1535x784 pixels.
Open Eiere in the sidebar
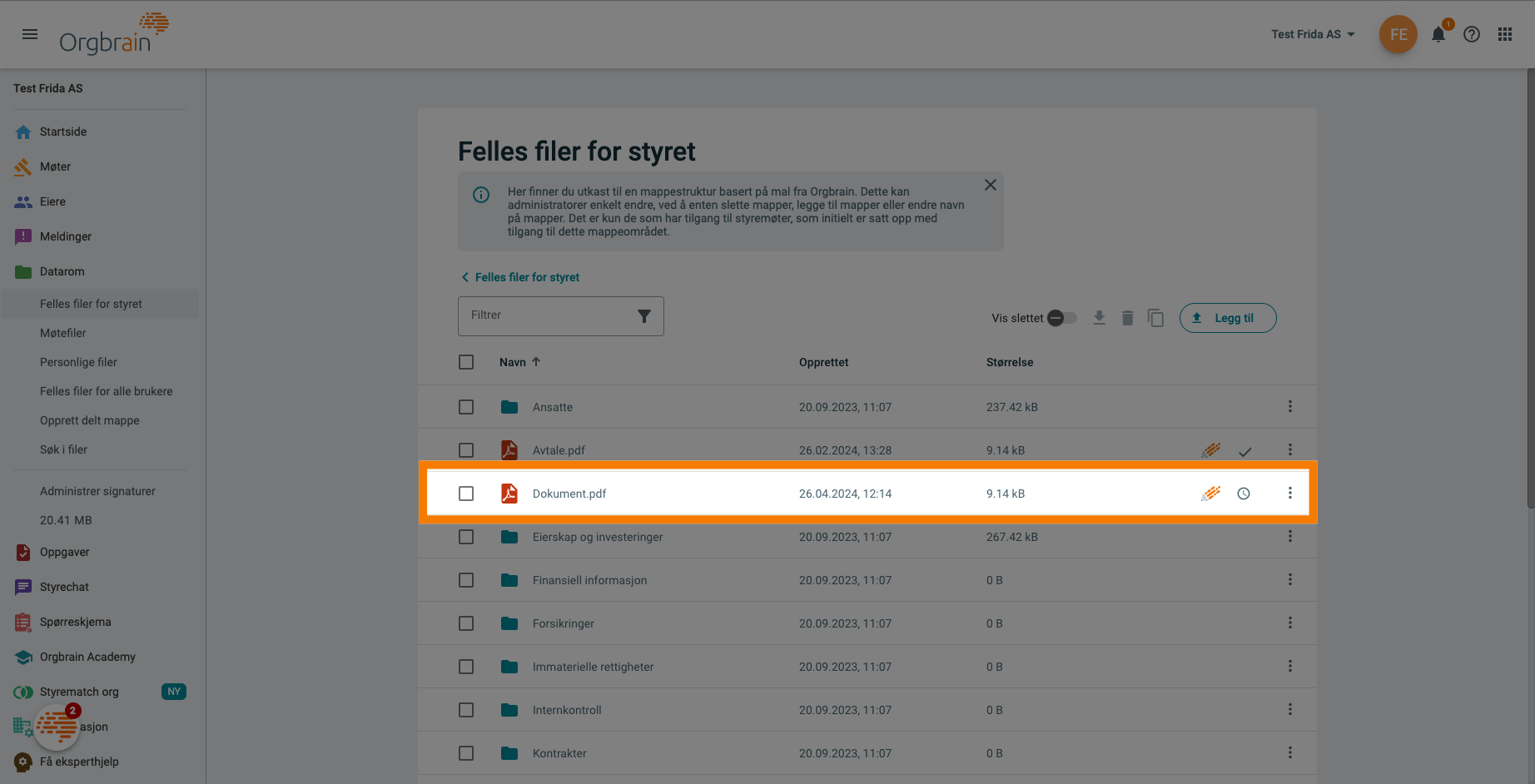coord(52,201)
